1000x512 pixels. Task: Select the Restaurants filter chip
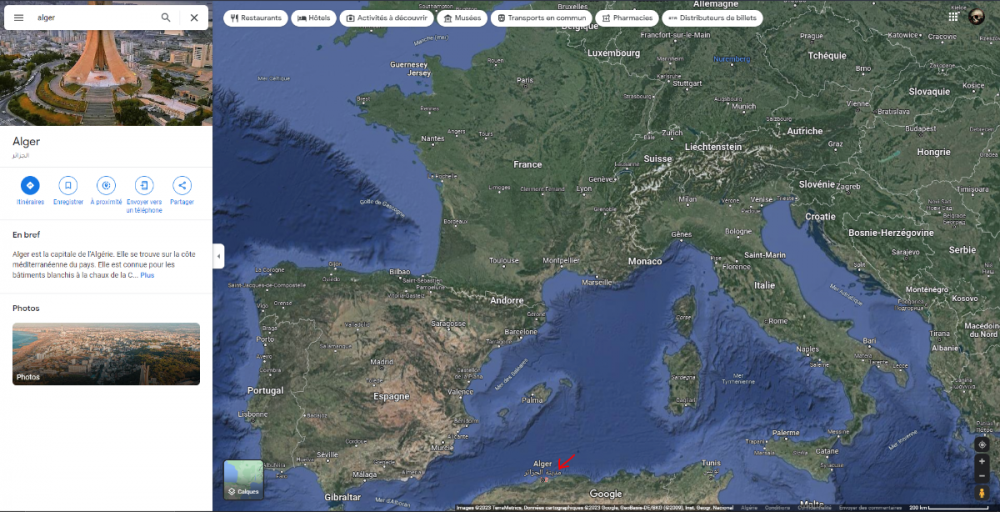[255, 18]
